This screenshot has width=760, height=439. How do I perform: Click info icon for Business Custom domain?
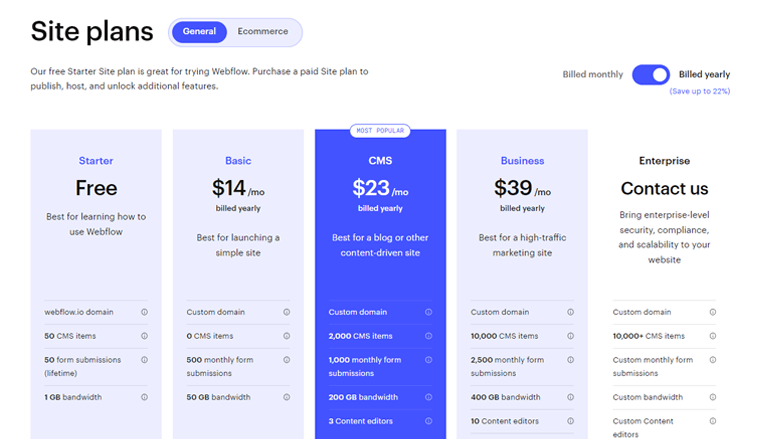[x=570, y=312]
